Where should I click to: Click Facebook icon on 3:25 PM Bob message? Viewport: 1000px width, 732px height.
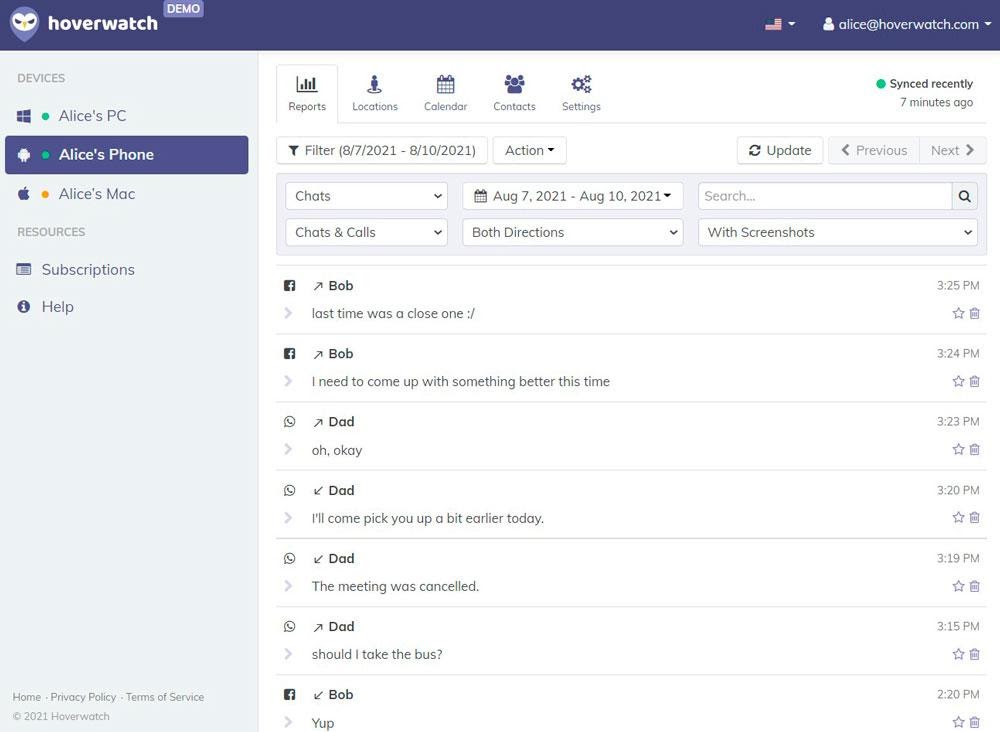click(290, 286)
